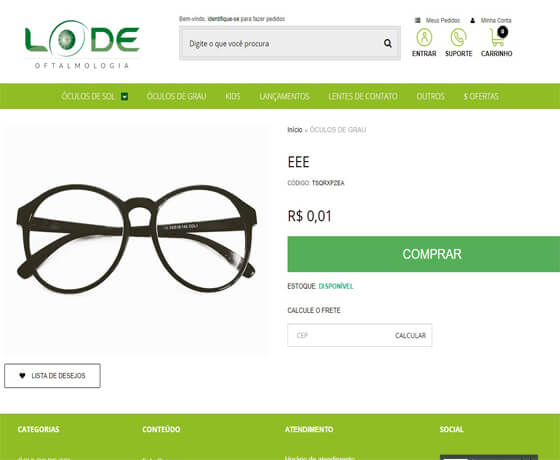This screenshot has height=460, width=560.
Task: Click the Início breadcrumb link
Action: [295, 130]
